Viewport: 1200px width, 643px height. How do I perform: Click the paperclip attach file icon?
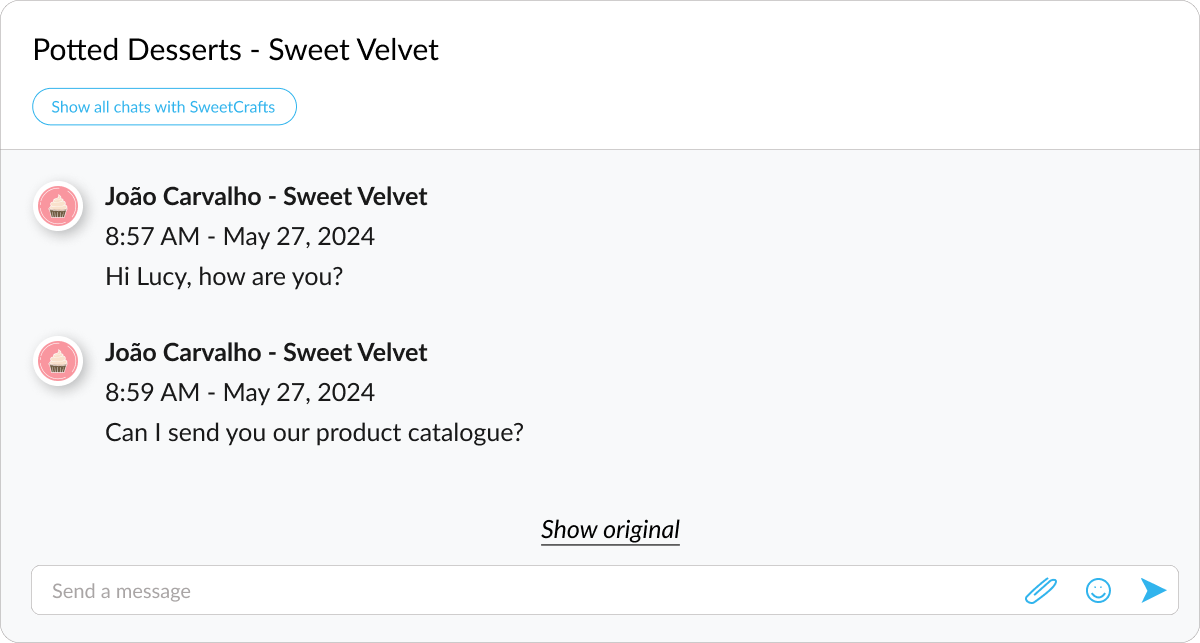point(1041,591)
